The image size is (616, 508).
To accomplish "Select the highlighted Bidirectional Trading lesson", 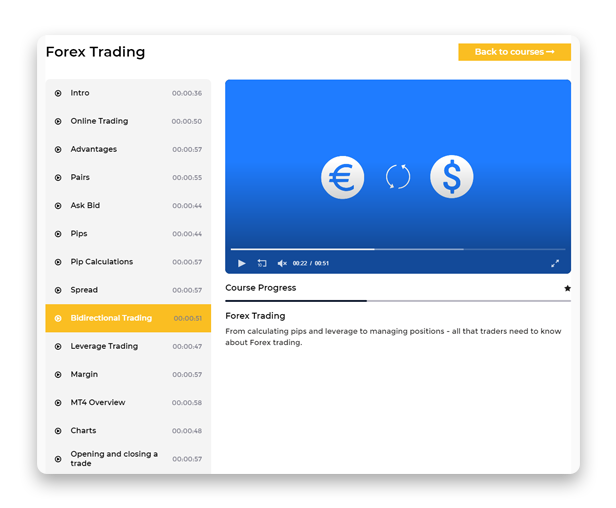I will click(111, 318).
